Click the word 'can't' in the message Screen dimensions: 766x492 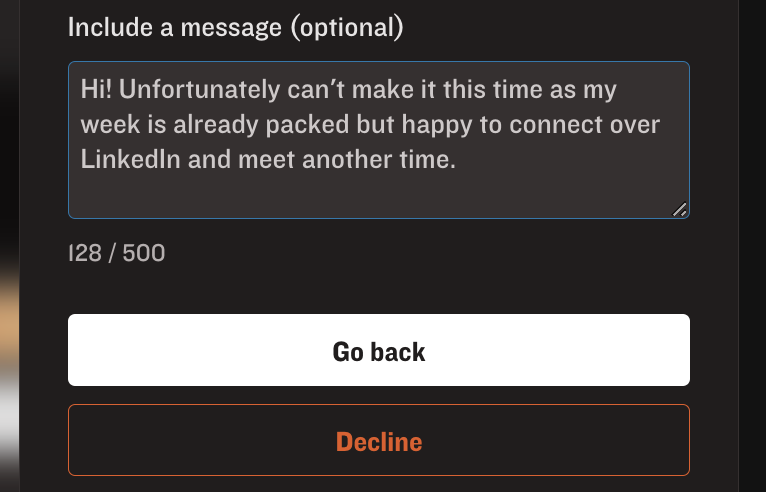[316, 90]
